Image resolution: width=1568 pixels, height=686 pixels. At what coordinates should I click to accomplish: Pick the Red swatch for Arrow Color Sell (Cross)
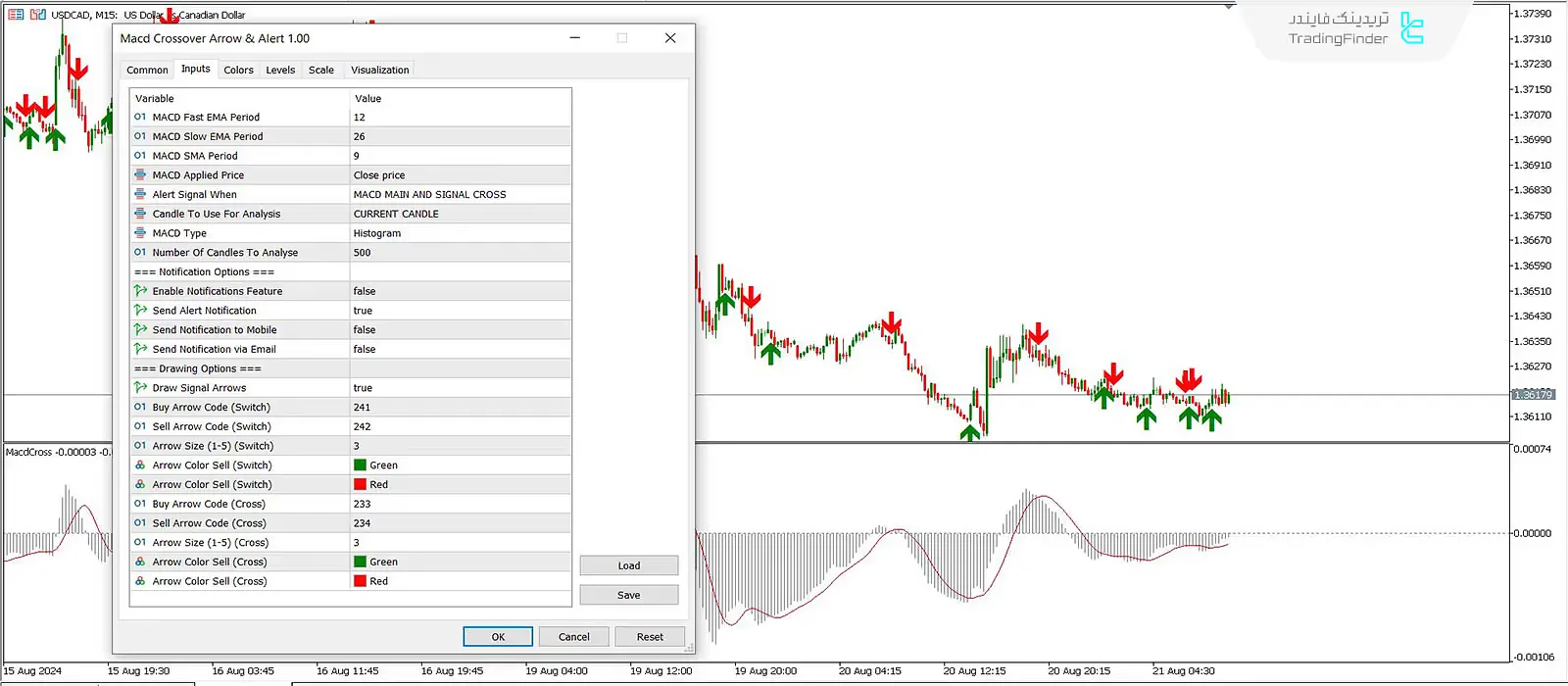click(360, 581)
